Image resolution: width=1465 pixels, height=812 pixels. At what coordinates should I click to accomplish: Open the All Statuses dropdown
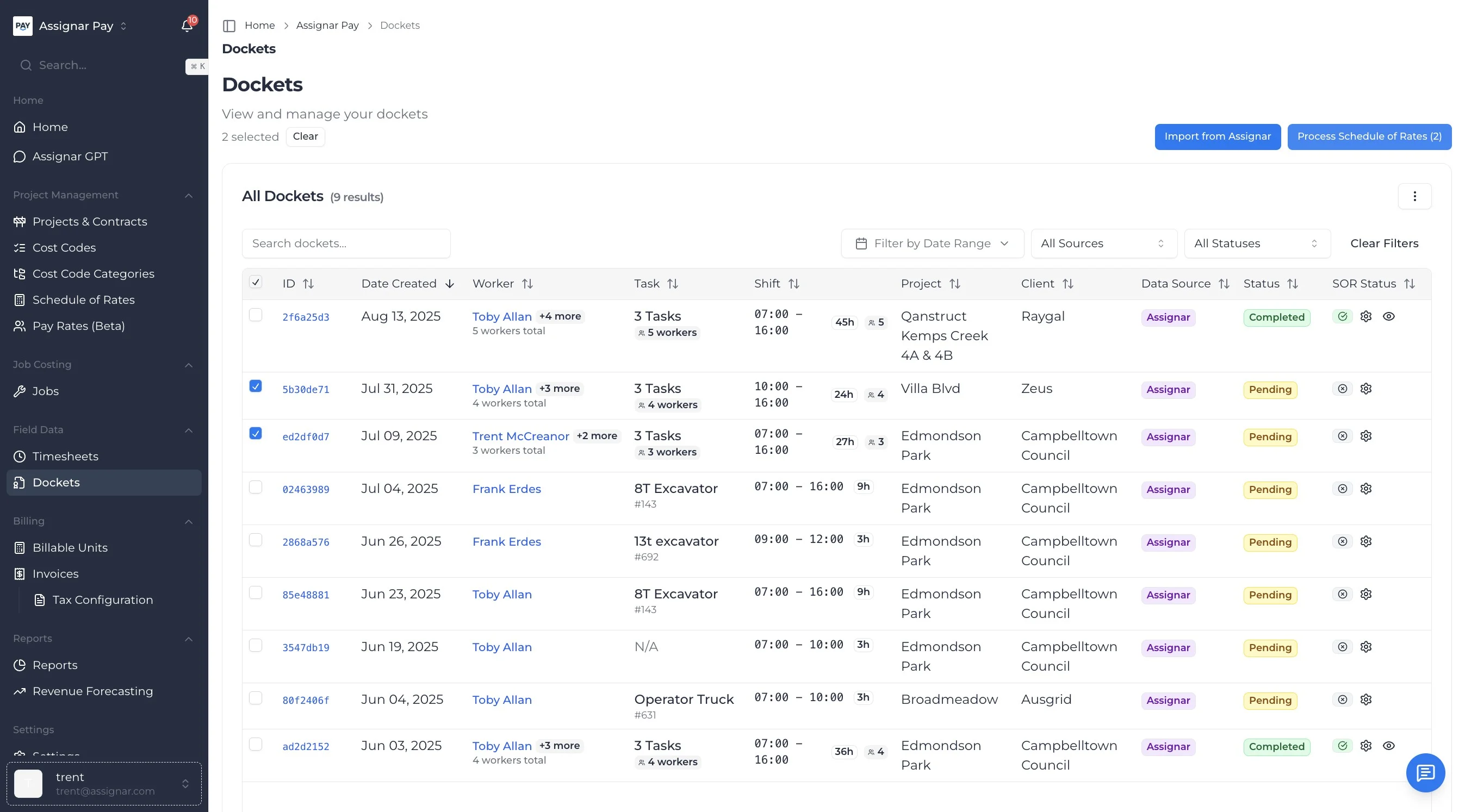[1256, 243]
